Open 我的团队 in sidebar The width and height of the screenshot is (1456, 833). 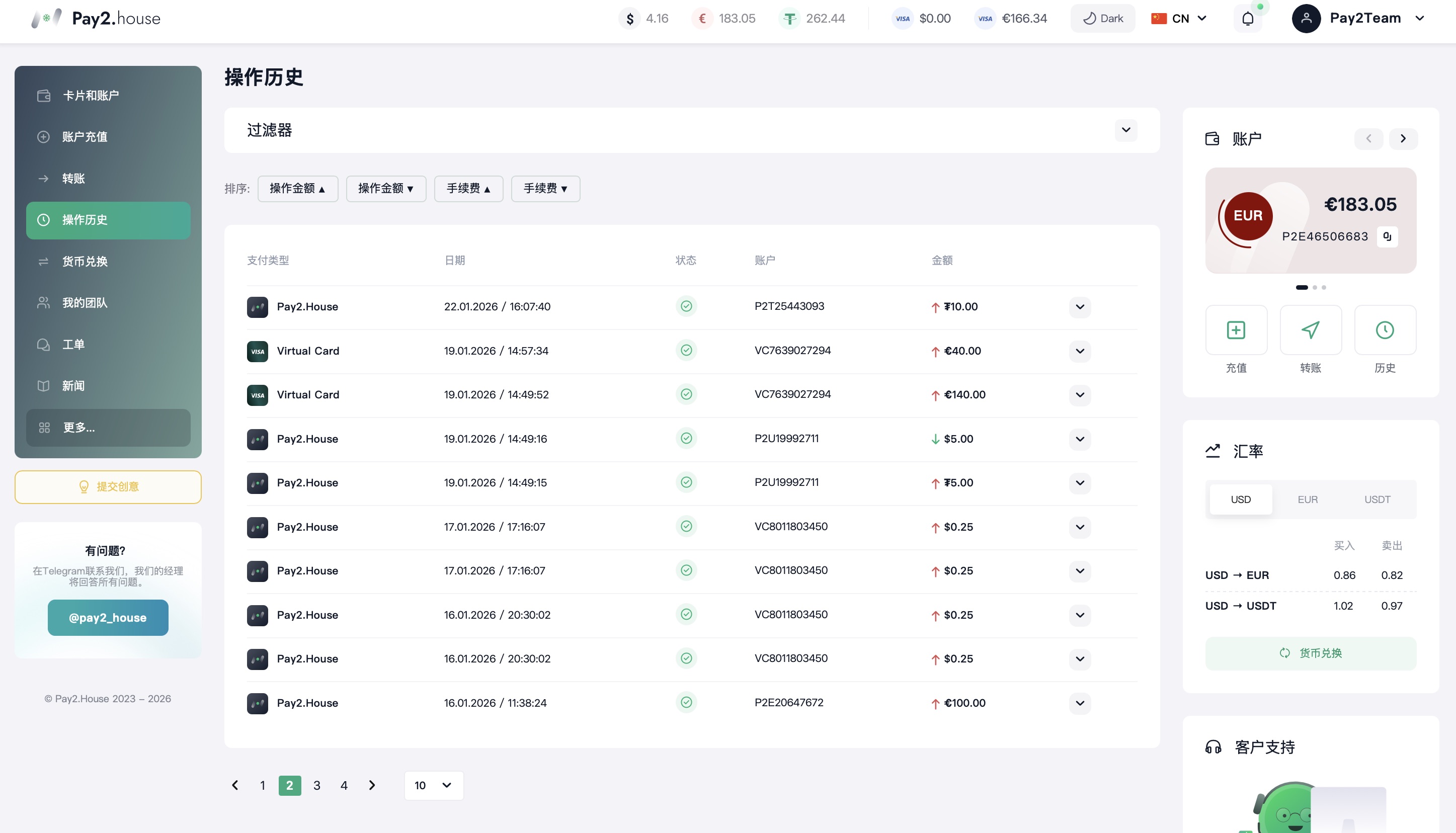click(108, 303)
